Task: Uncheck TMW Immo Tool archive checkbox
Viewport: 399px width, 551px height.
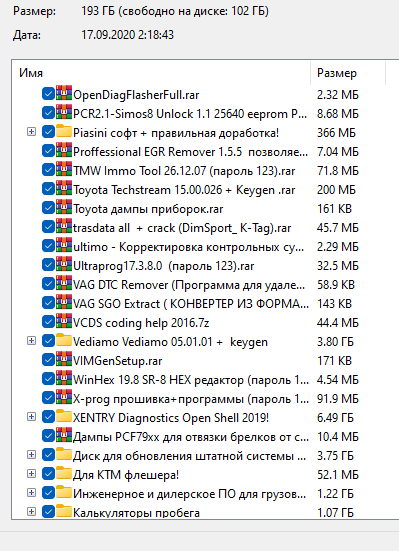Action: [x=48, y=170]
